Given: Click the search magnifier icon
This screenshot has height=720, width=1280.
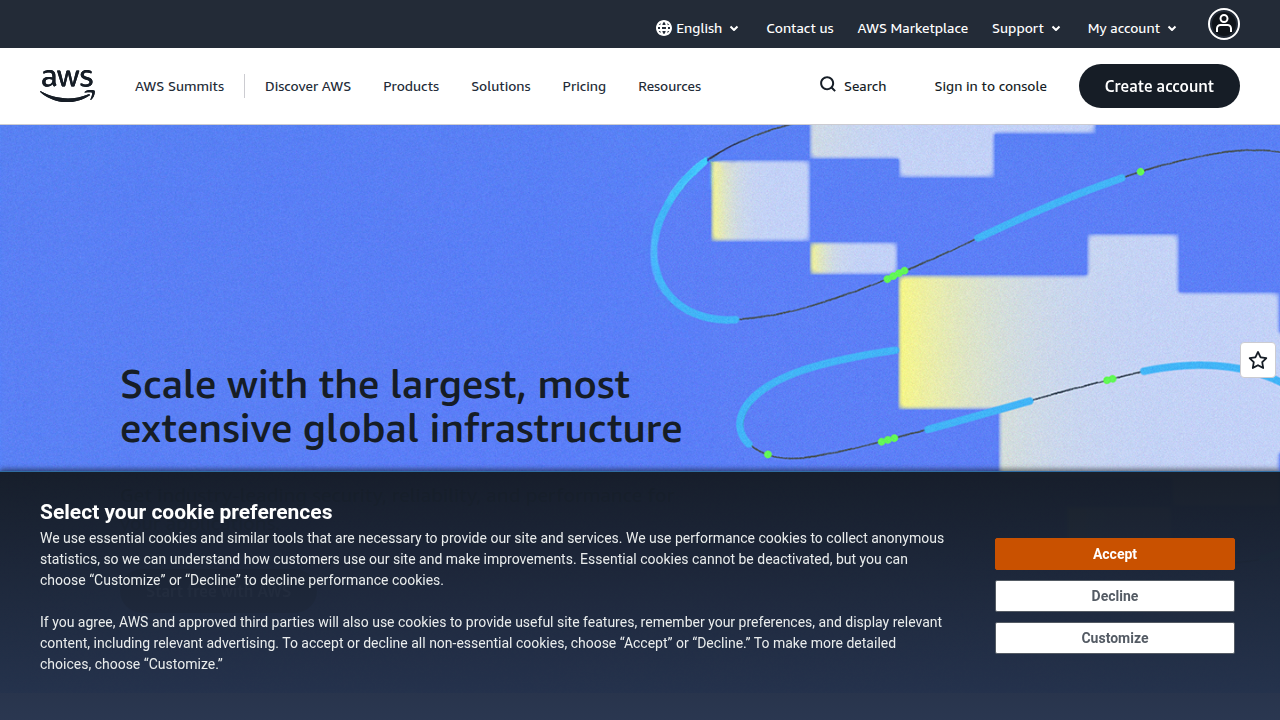Looking at the screenshot, I should pos(828,85).
